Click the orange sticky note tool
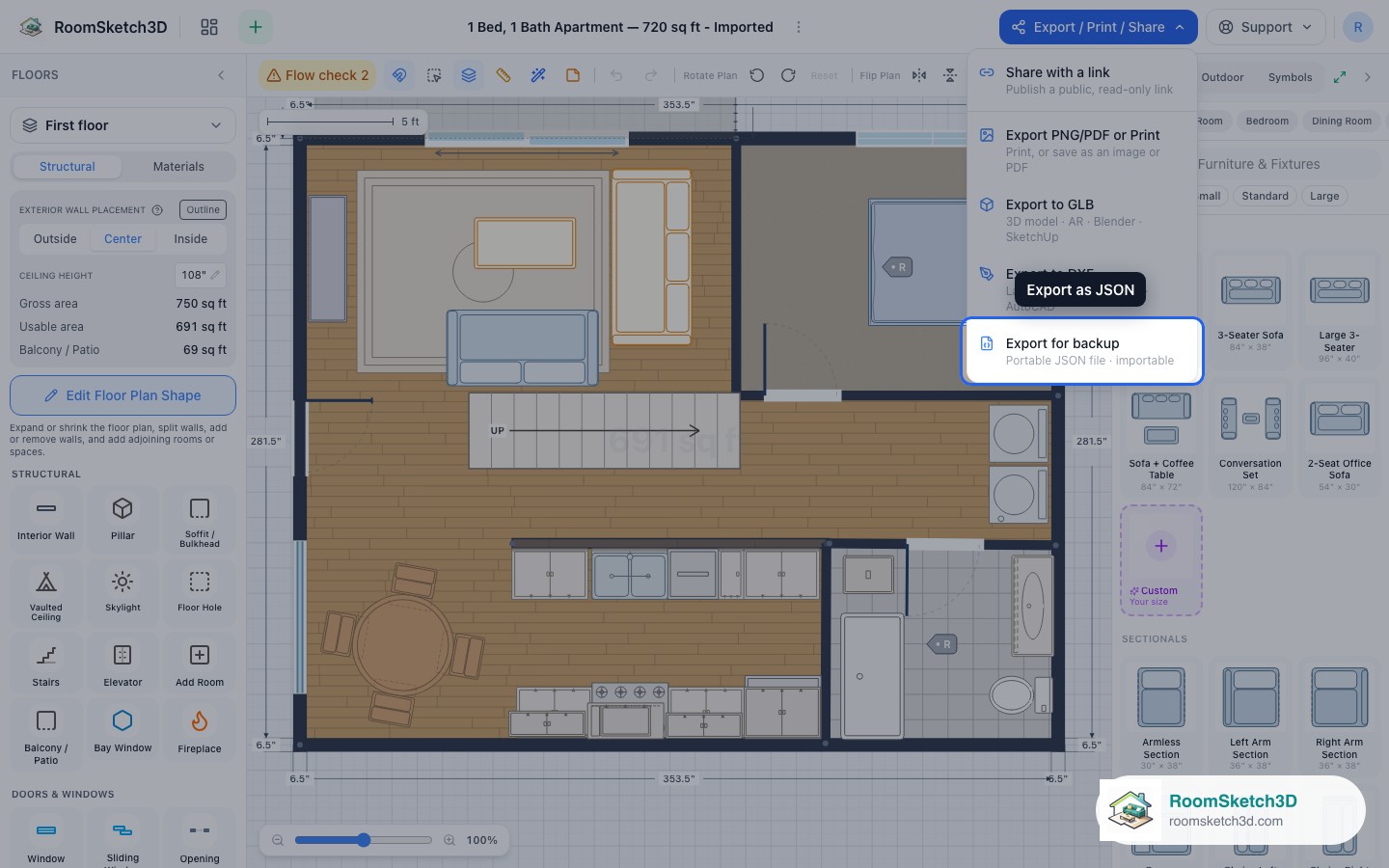 (573, 75)
